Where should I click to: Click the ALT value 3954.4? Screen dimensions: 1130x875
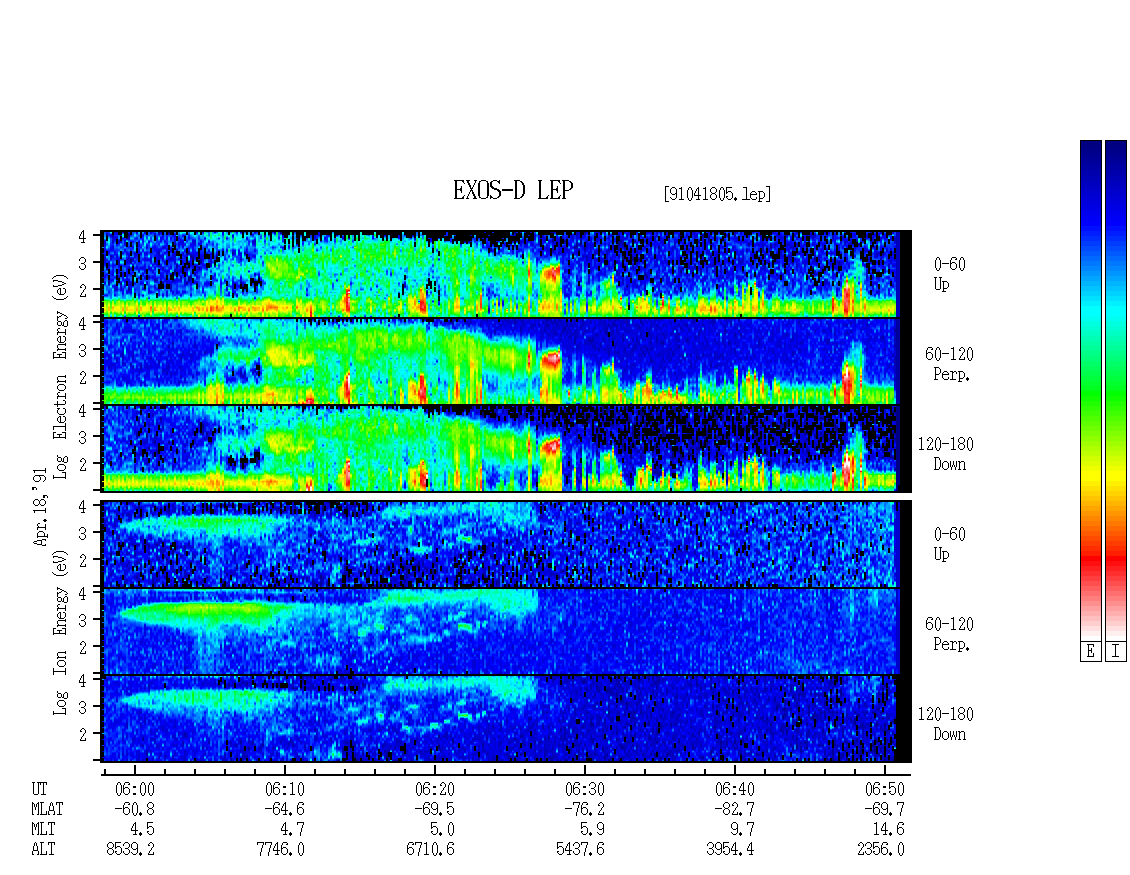tap(730, 849)
